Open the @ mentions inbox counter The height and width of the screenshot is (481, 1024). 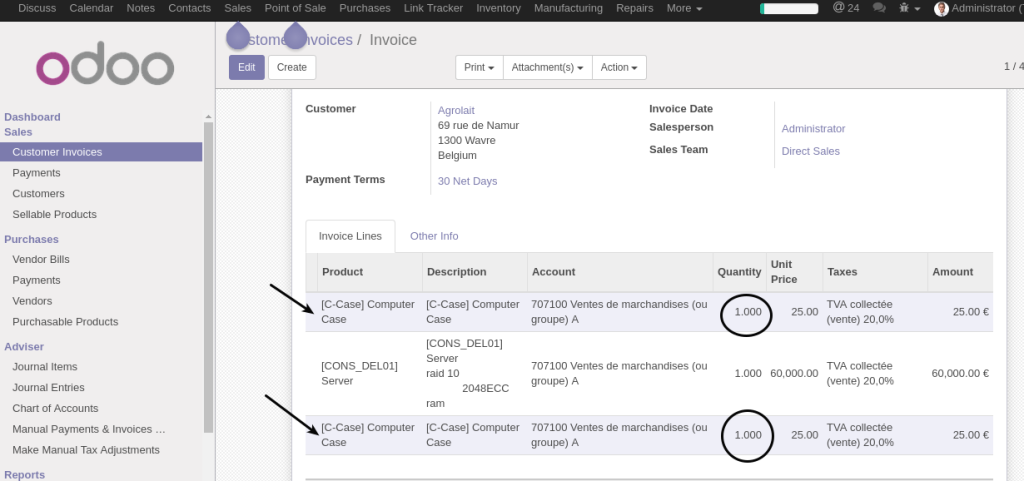[x=845, y=8]
